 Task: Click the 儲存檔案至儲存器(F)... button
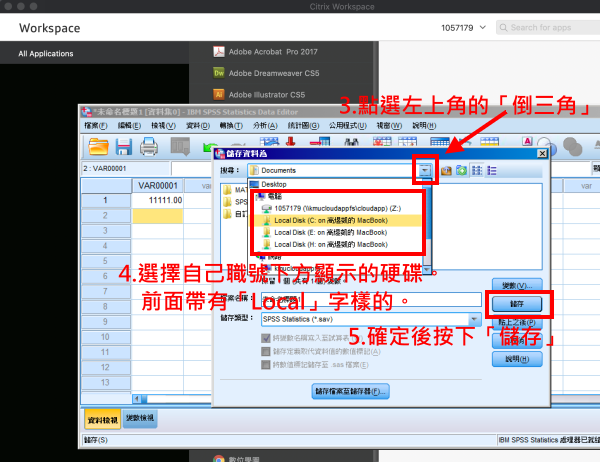tap(351, 392)
